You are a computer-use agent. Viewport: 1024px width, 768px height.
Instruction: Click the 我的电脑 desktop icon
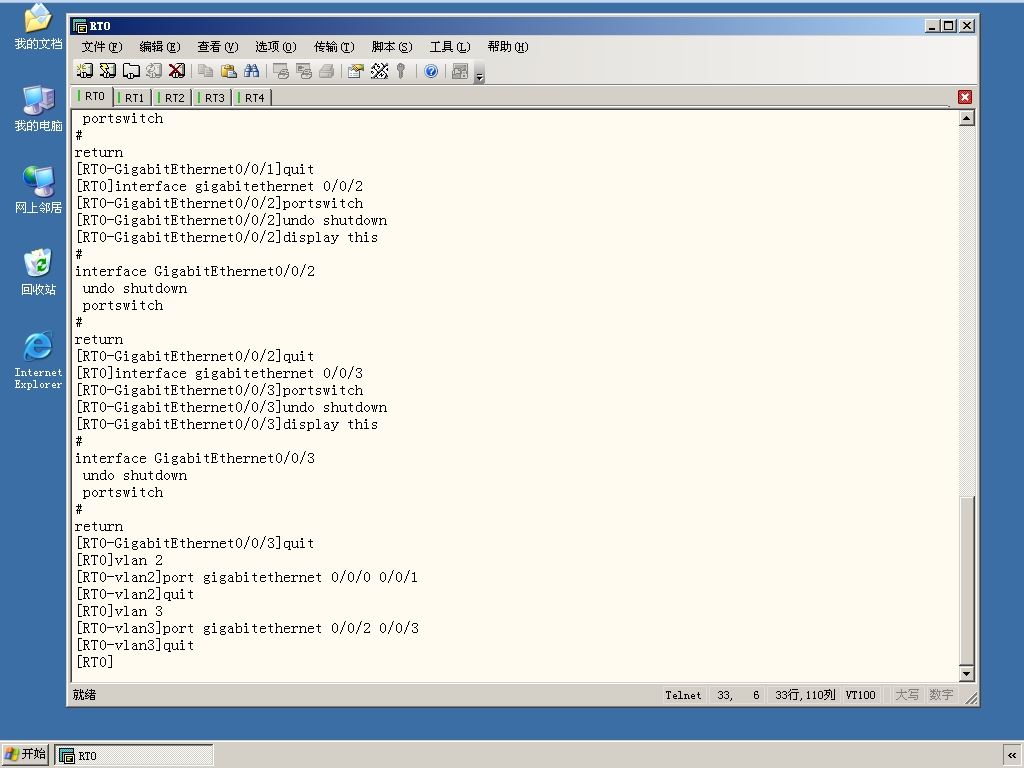point(38,108)
